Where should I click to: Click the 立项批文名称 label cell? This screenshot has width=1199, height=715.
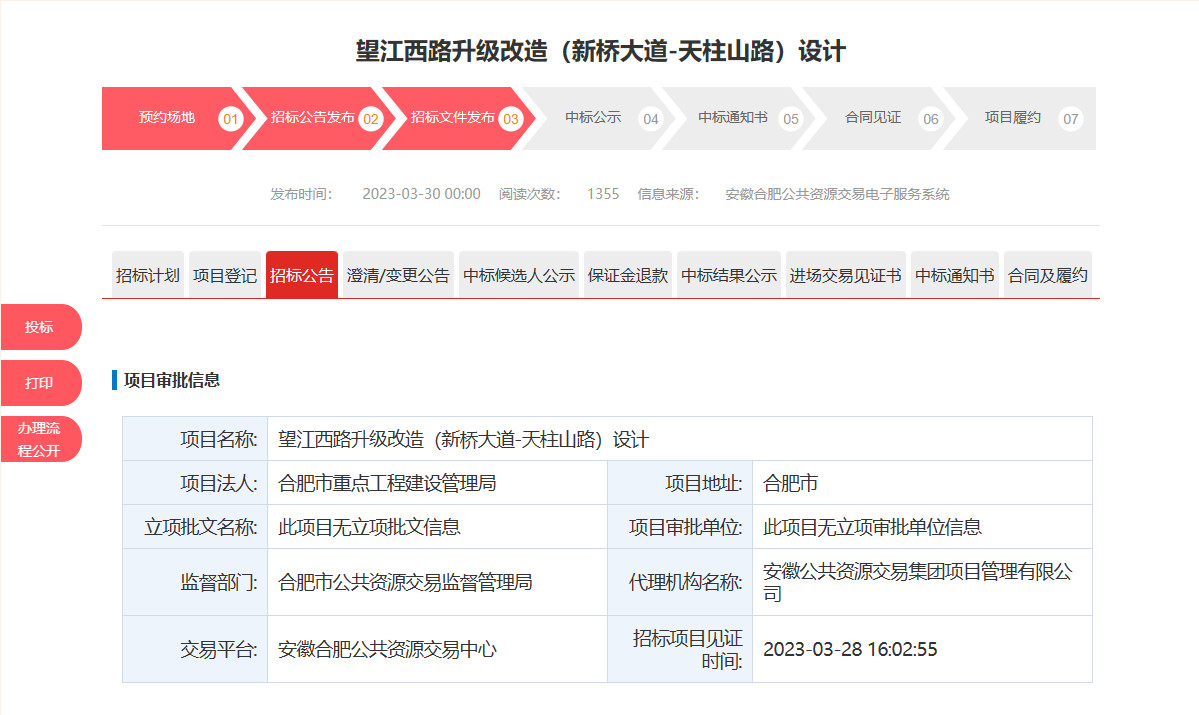point(195,527)
